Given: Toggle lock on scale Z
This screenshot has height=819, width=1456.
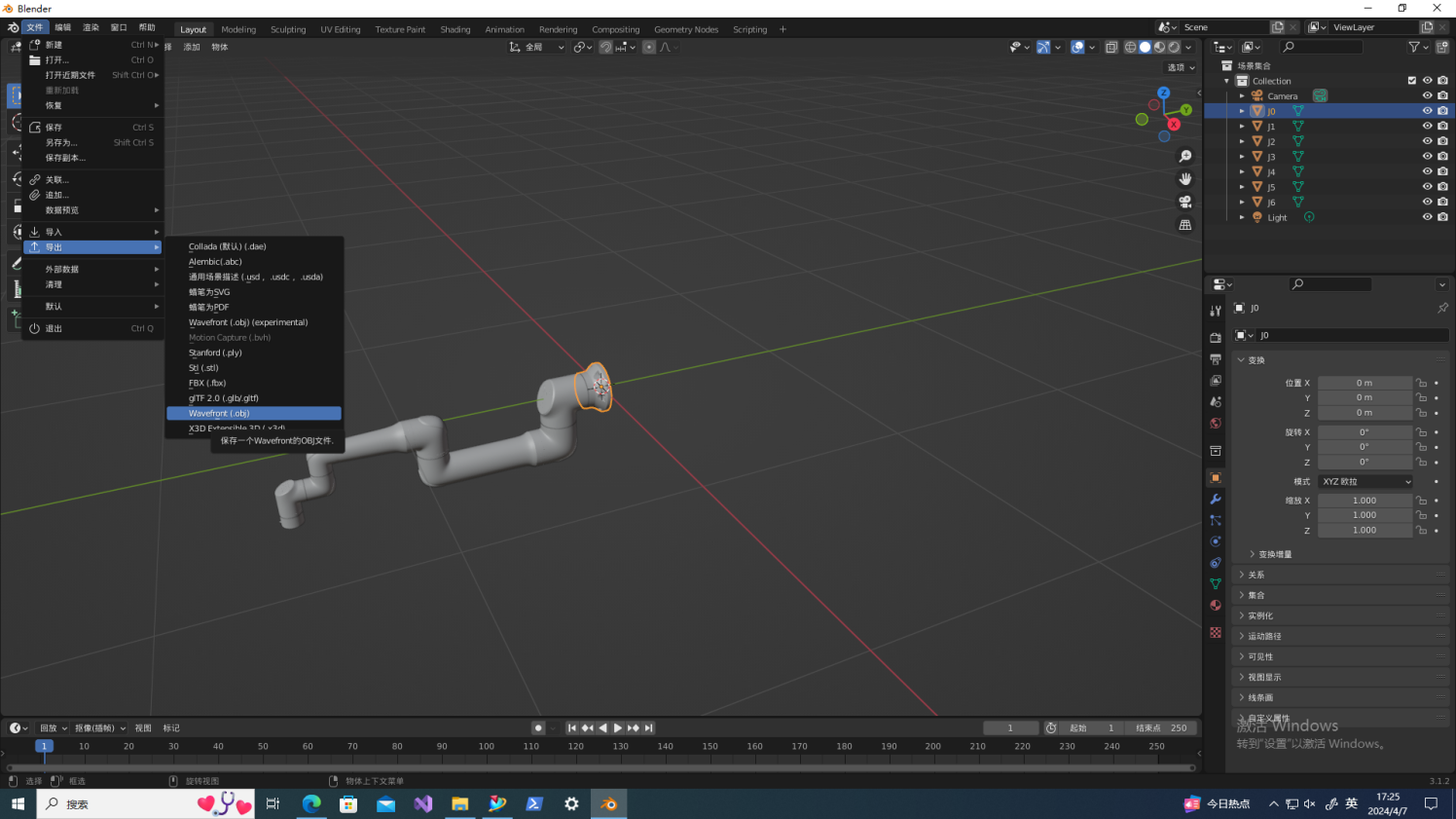Looking at the screenshot, I should (x=1422, y=531).
